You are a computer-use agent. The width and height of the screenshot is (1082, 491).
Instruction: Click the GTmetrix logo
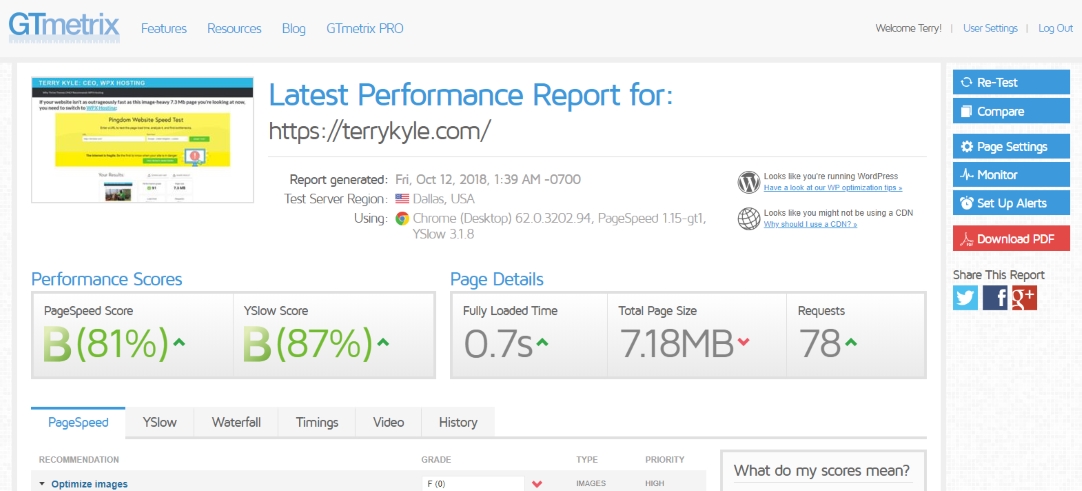[x=65, y=27]
